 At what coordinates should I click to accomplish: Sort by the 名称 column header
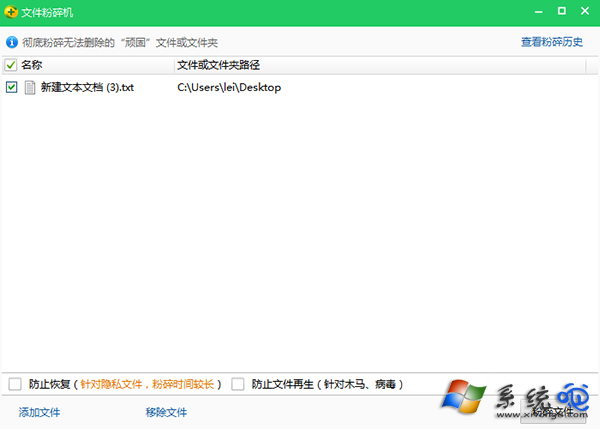32,65
